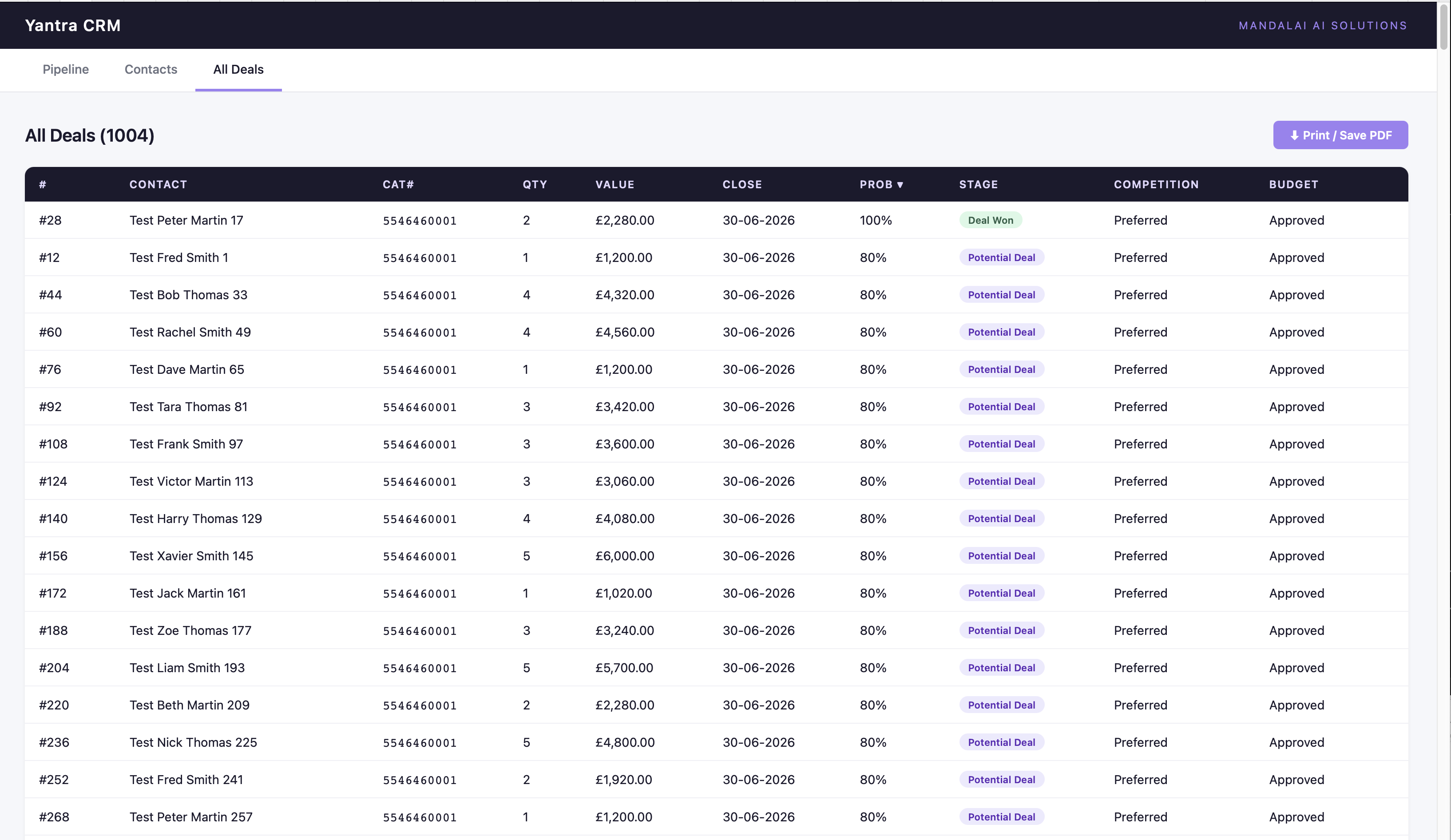Select the All Deals tab
This screenshot has height=840, width=1451.
click(x=238, y=70)
